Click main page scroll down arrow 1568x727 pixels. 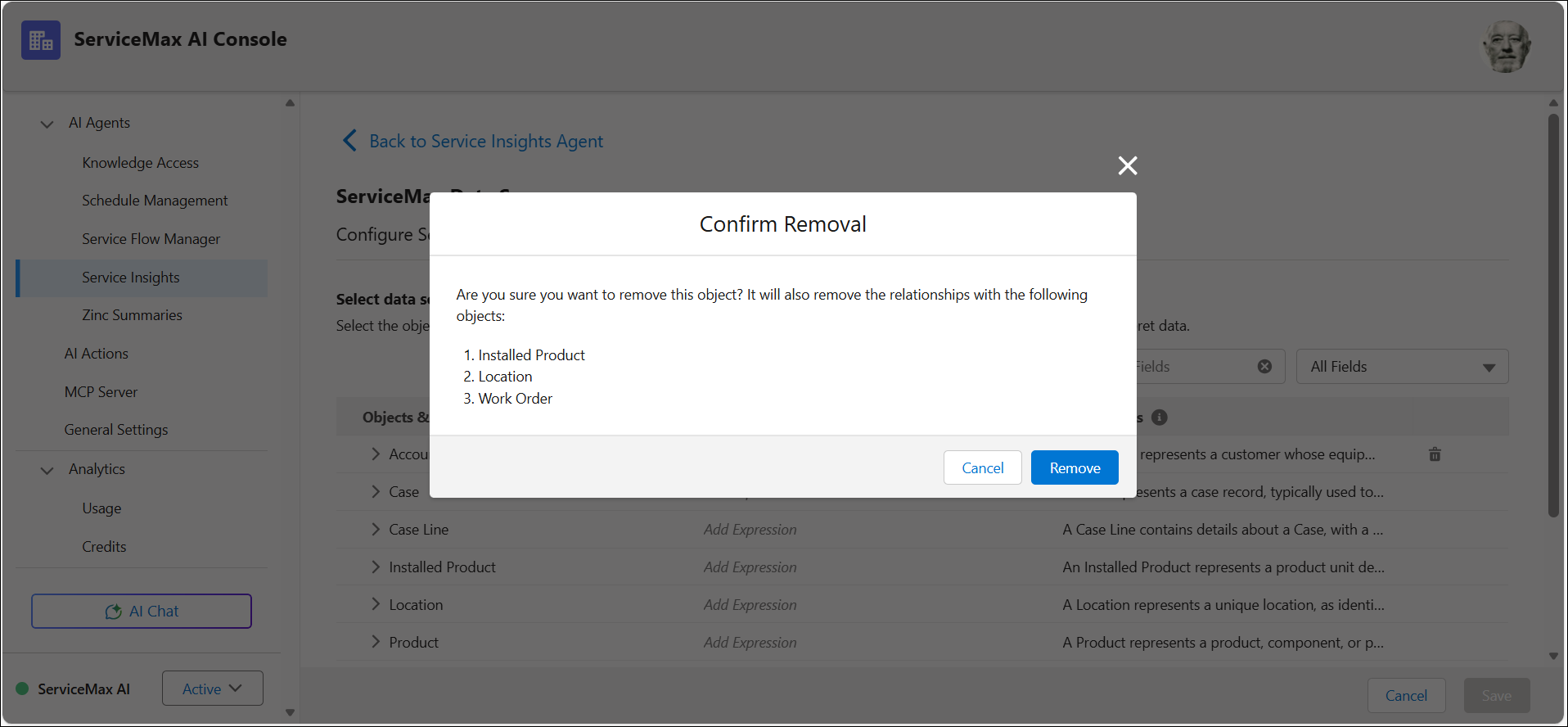click(1553, 657)
